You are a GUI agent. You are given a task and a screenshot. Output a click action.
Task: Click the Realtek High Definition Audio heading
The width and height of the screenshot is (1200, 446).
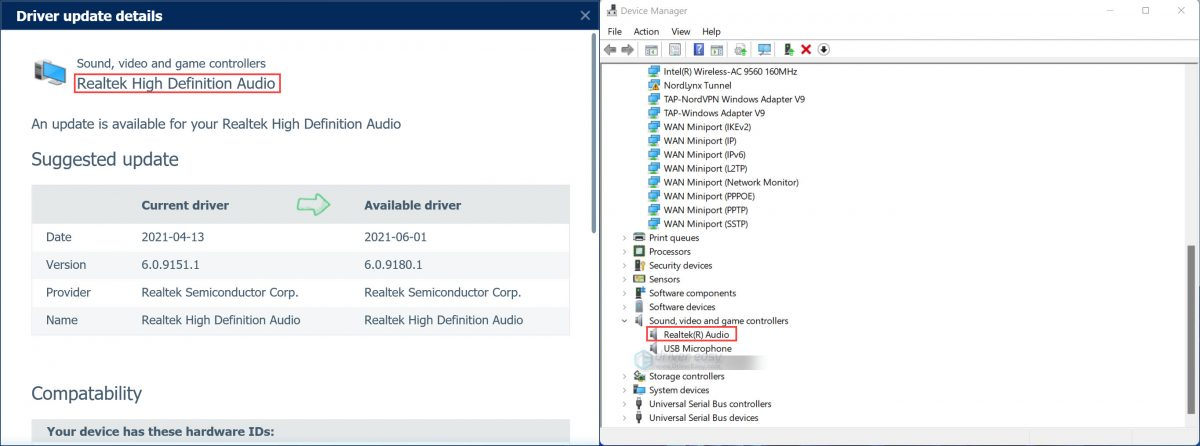[x=176, y=84]
